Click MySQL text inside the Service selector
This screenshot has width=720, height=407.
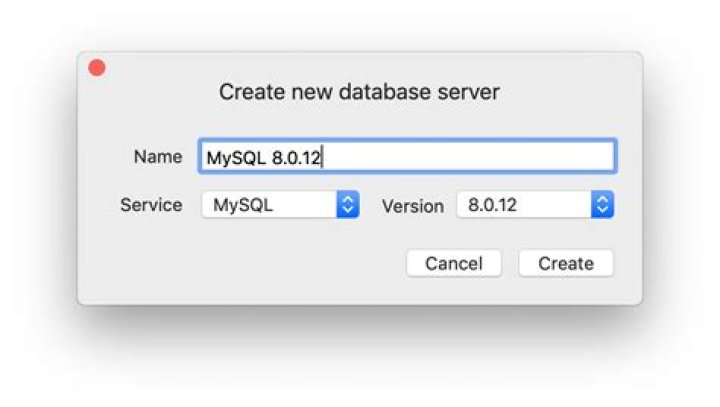click(x=243, y=205)
